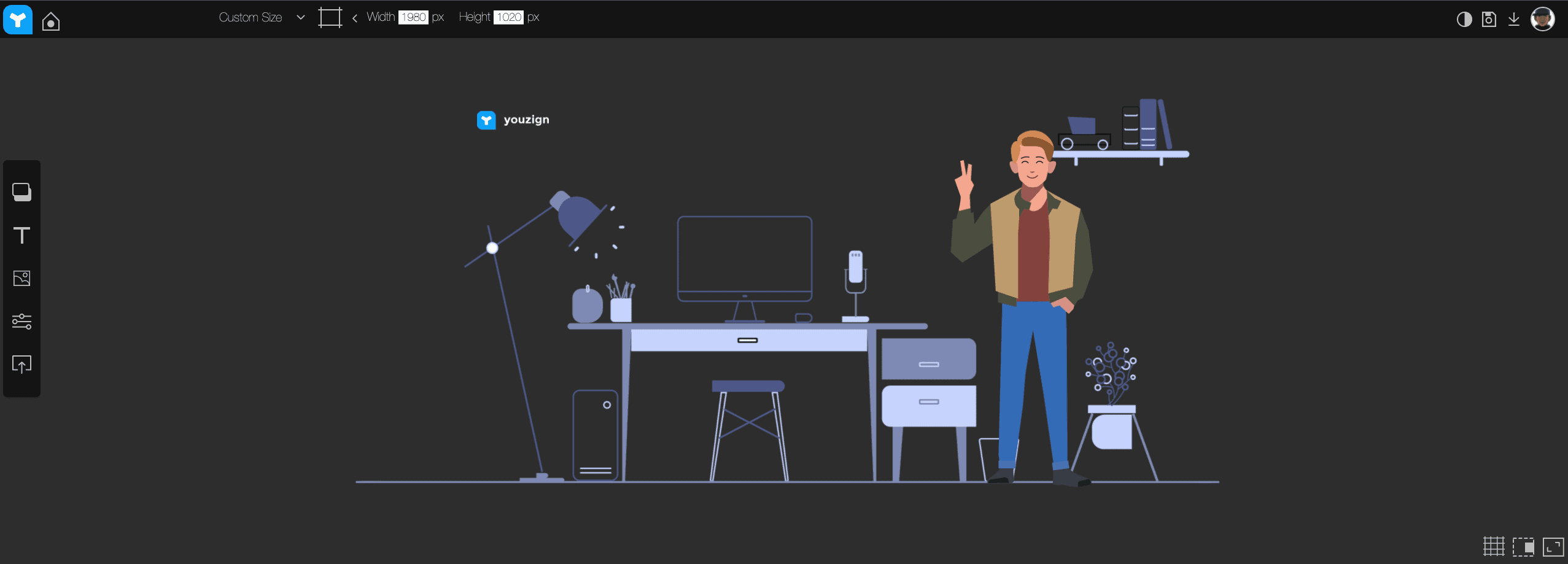The width and height of the screenshot is (1568, 564).
Task: Click the Height input field
Action: pyautogui.click(x=508, y=17)
